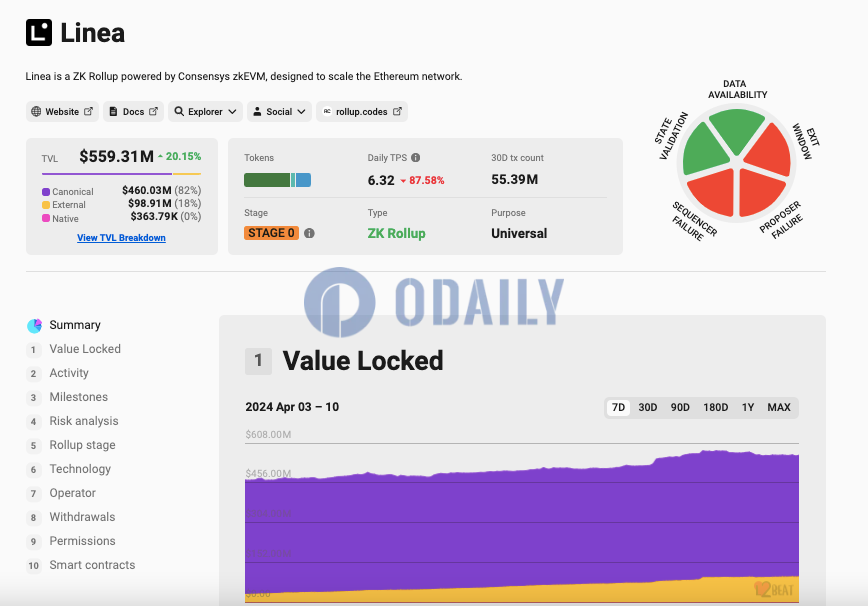Select the 180D chart range
This screenshot has height=606, width=868.
point(715,407)
